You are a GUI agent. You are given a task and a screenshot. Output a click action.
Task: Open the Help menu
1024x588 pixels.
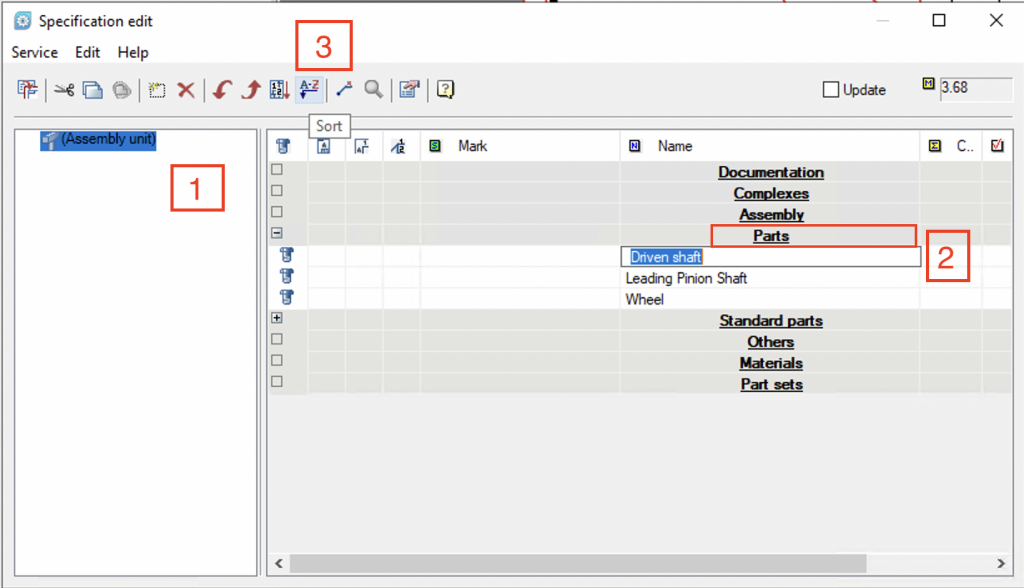[133, 52]
